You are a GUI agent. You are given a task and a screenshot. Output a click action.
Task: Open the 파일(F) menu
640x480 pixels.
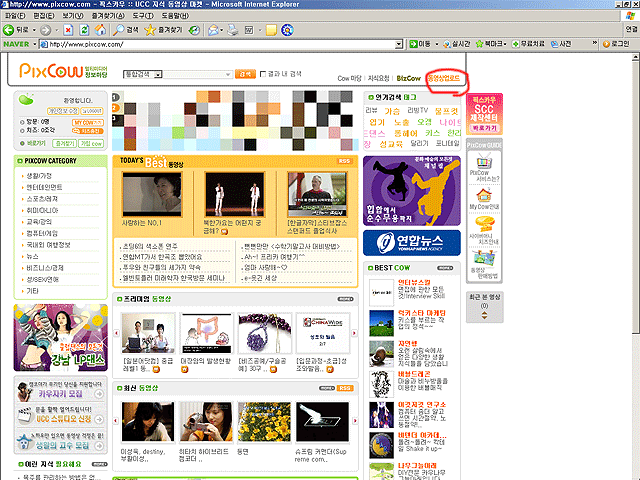coord(15,16)
